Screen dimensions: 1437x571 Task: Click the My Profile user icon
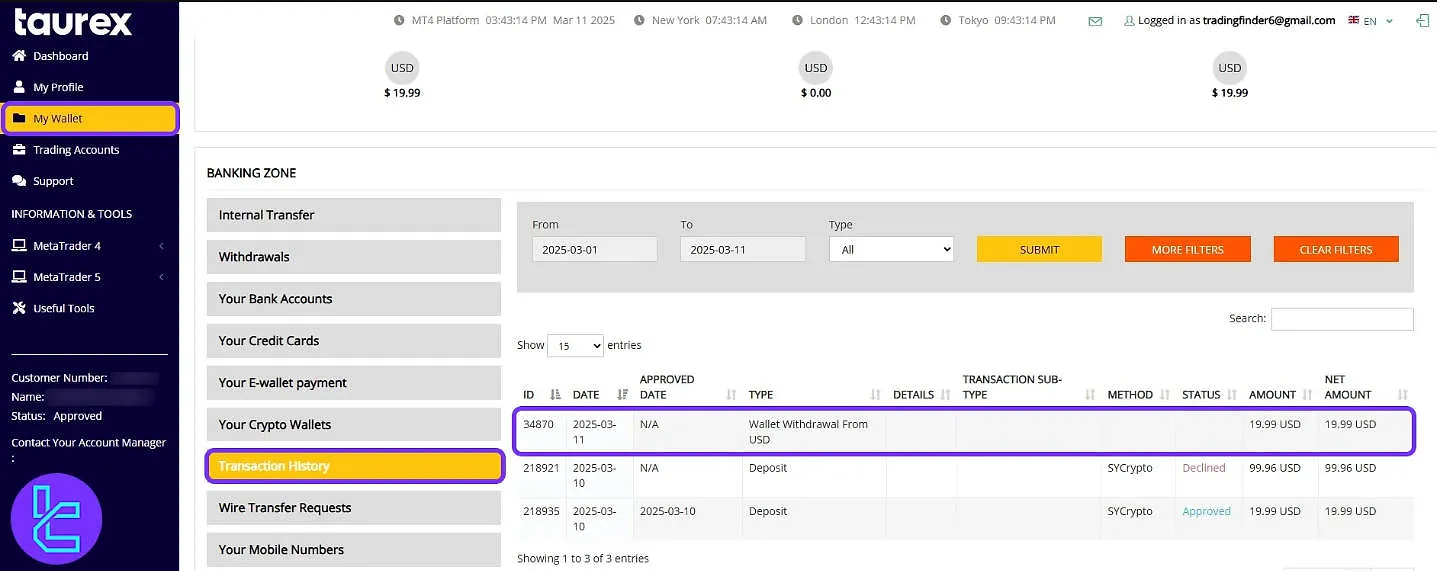click(19, 87)
